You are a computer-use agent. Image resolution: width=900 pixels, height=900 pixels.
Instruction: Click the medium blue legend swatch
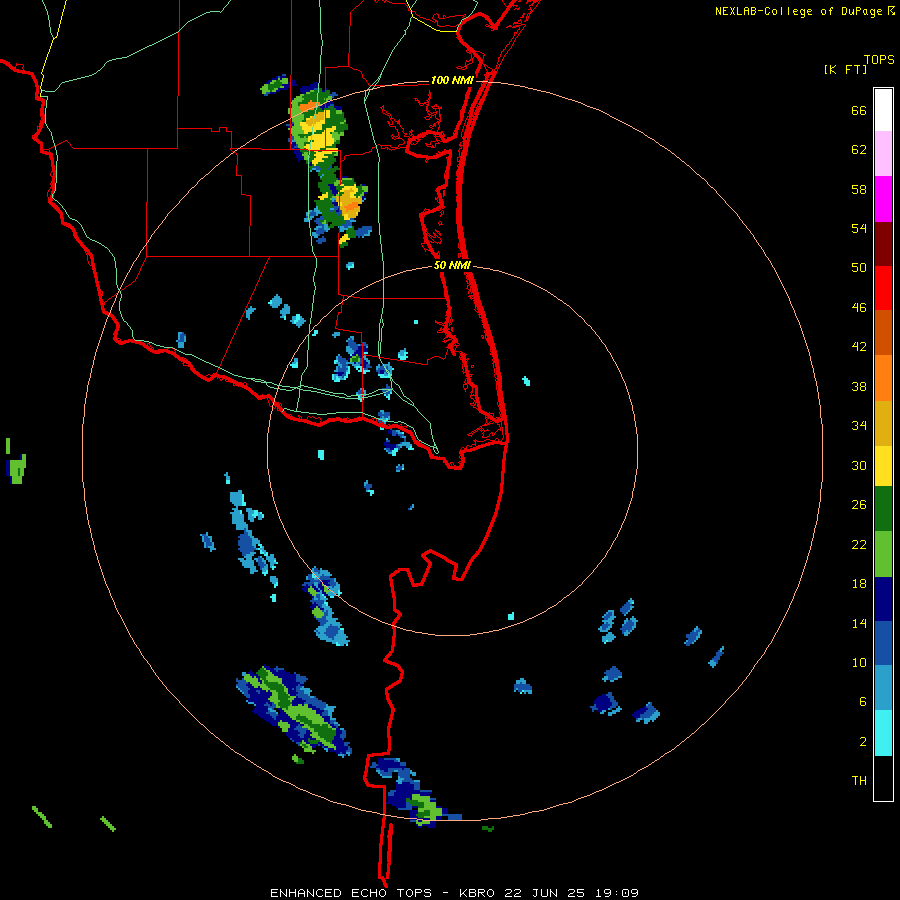click(x=883, y=643)
